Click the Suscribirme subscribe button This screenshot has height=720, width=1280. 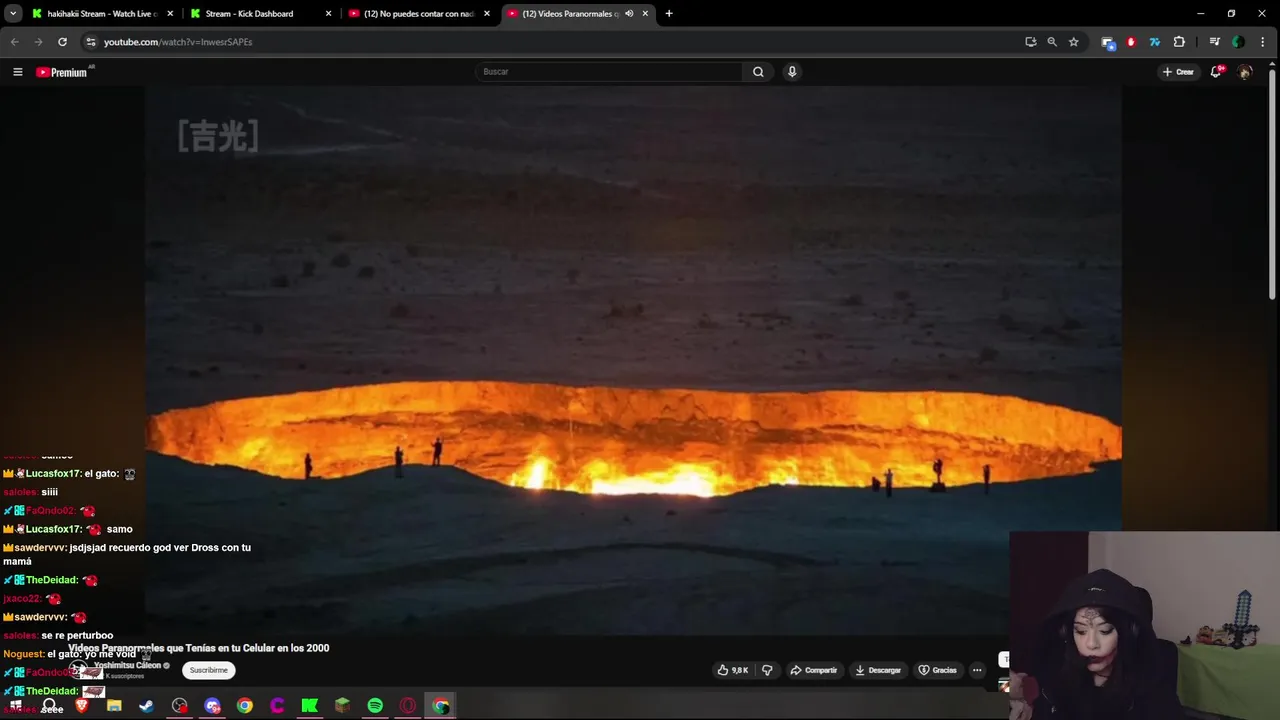pyautogui.click(x=209, y=670)
